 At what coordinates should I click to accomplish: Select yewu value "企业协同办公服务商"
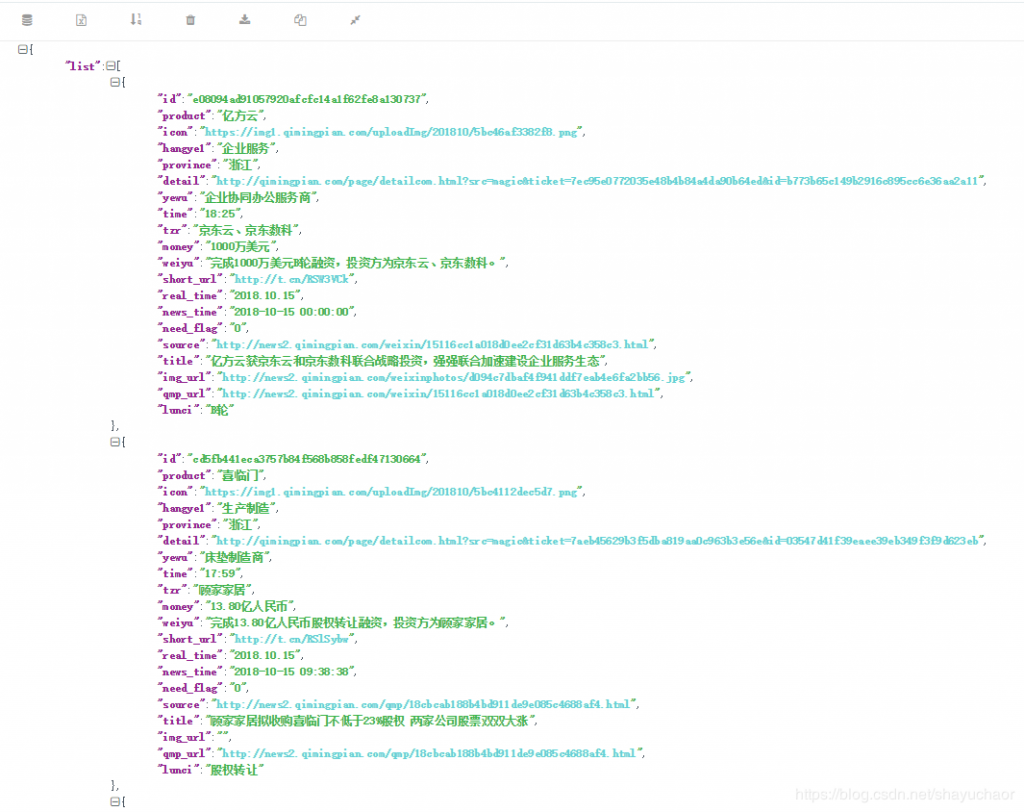click(258, 197)
